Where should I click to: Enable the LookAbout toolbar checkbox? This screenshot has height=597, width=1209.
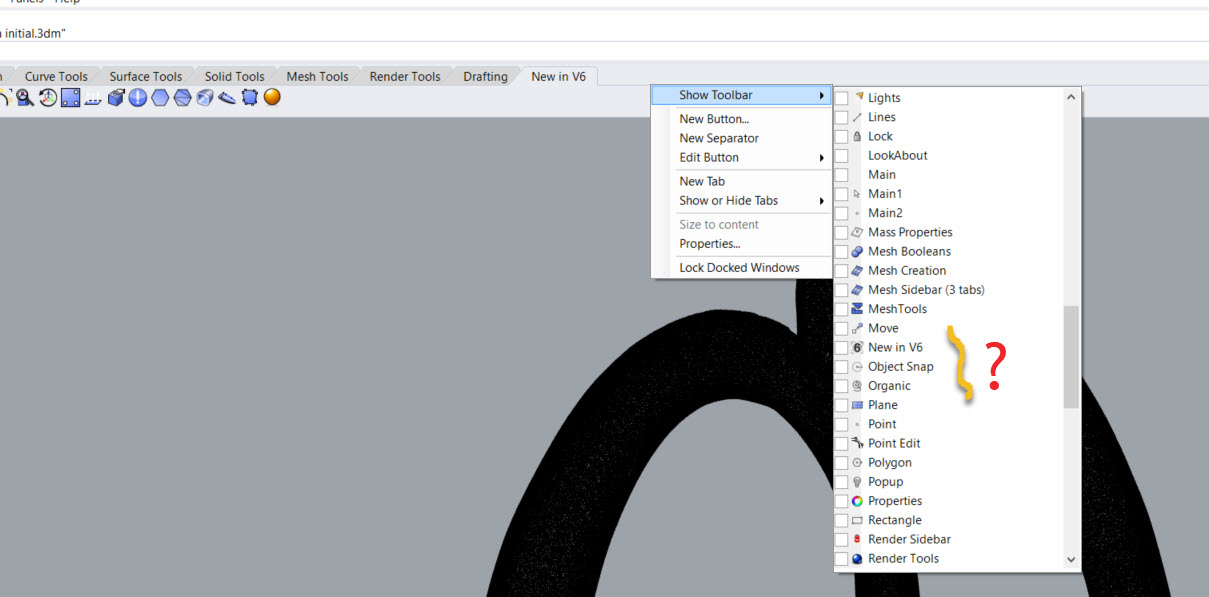842,156
